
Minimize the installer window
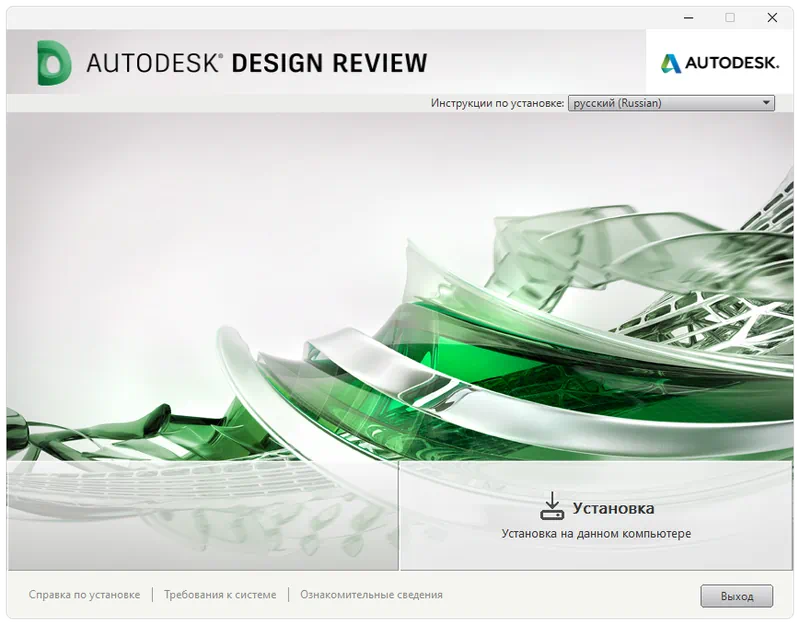[x=688, y=18]
